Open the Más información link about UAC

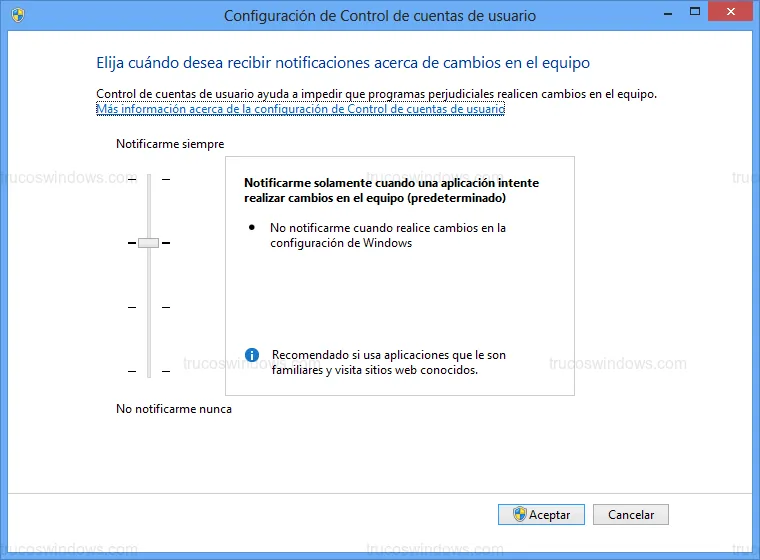tap(300, 109)
